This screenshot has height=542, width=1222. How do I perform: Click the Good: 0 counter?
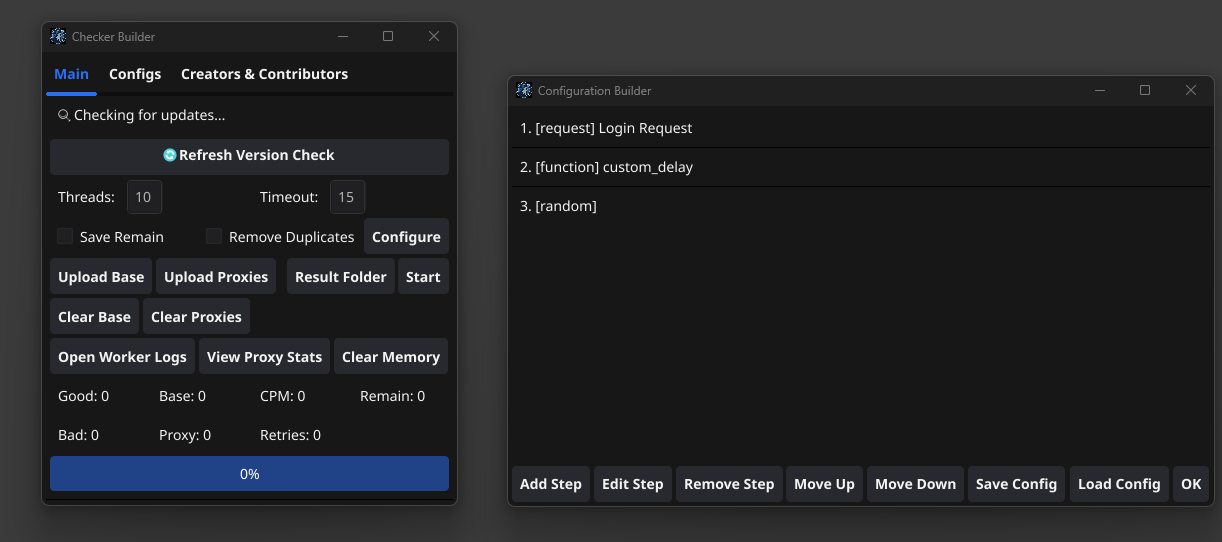[83, 396]
